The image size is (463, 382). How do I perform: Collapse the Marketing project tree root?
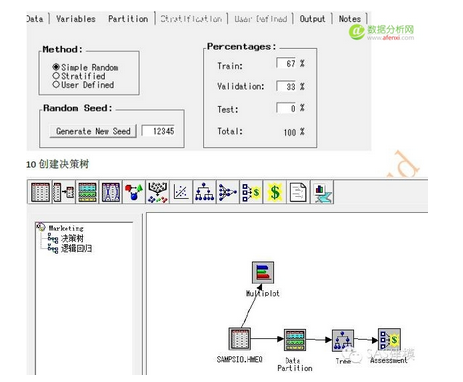(x=41, y=227)
